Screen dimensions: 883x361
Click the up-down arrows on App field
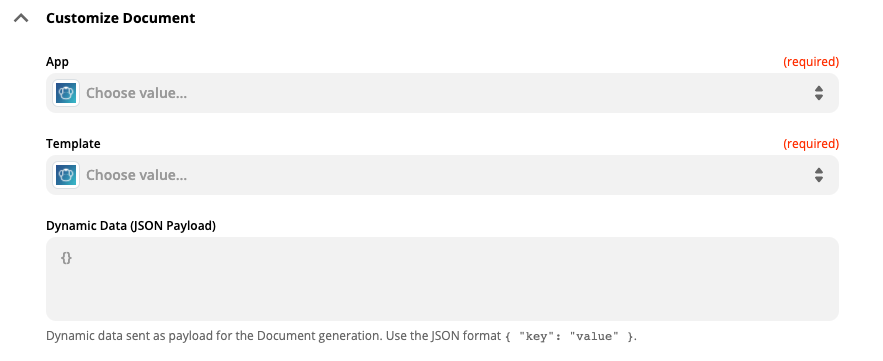819,93
